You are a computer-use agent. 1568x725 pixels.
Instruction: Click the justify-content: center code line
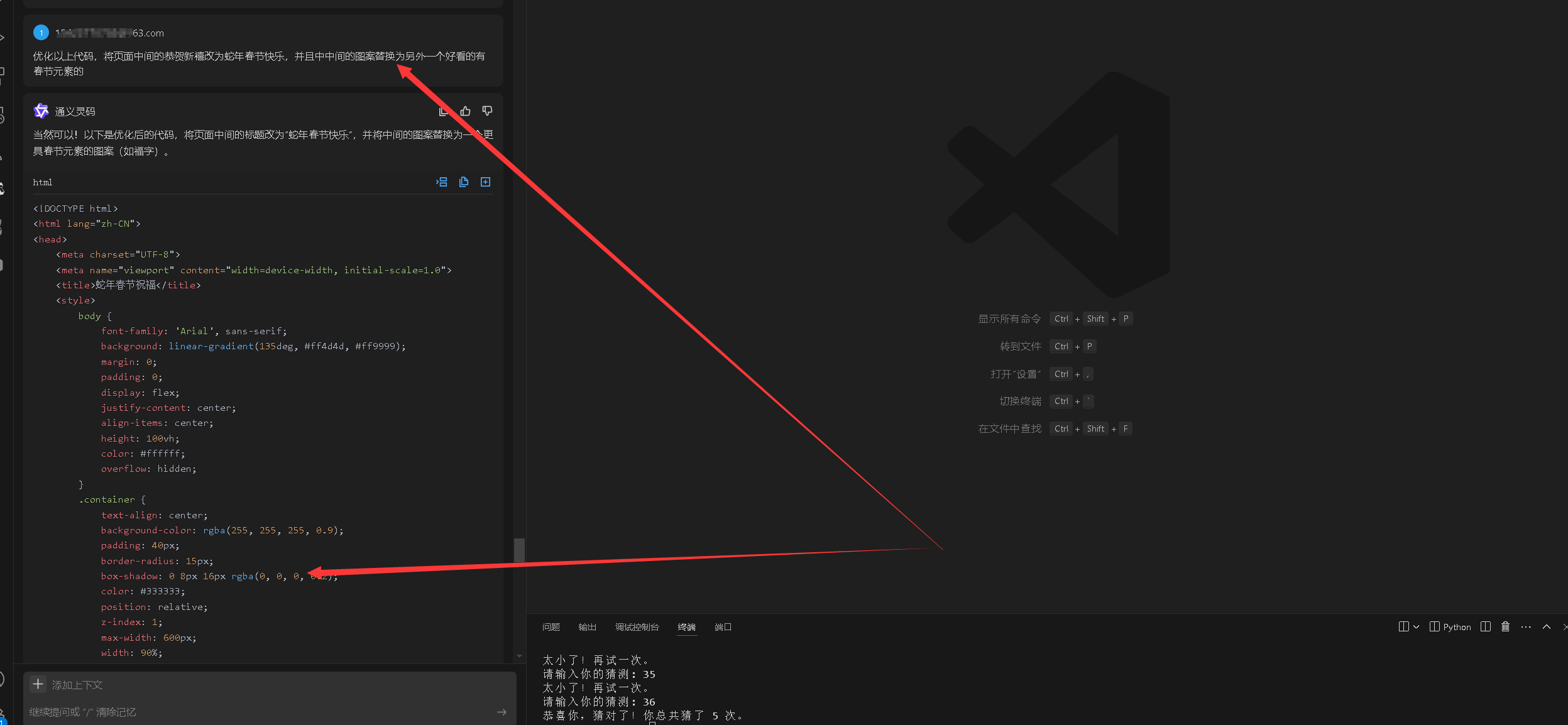(168, 408)
